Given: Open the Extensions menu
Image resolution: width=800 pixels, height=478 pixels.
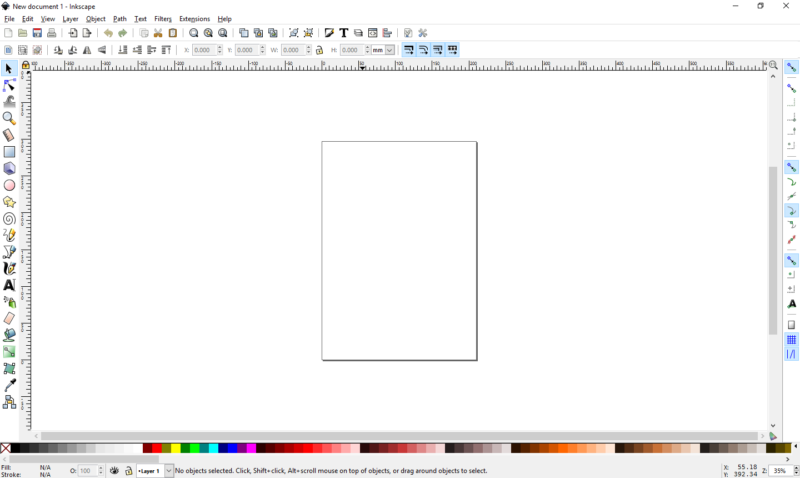Looking at the screenshot, I should click(x=194, y=19).
